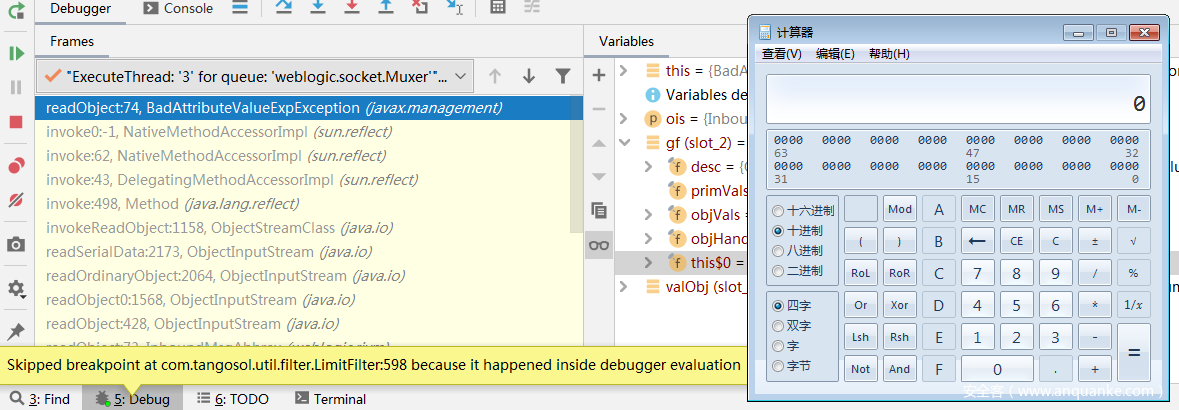
Task: Expand the valObj variable node
Action: [623, 287]
